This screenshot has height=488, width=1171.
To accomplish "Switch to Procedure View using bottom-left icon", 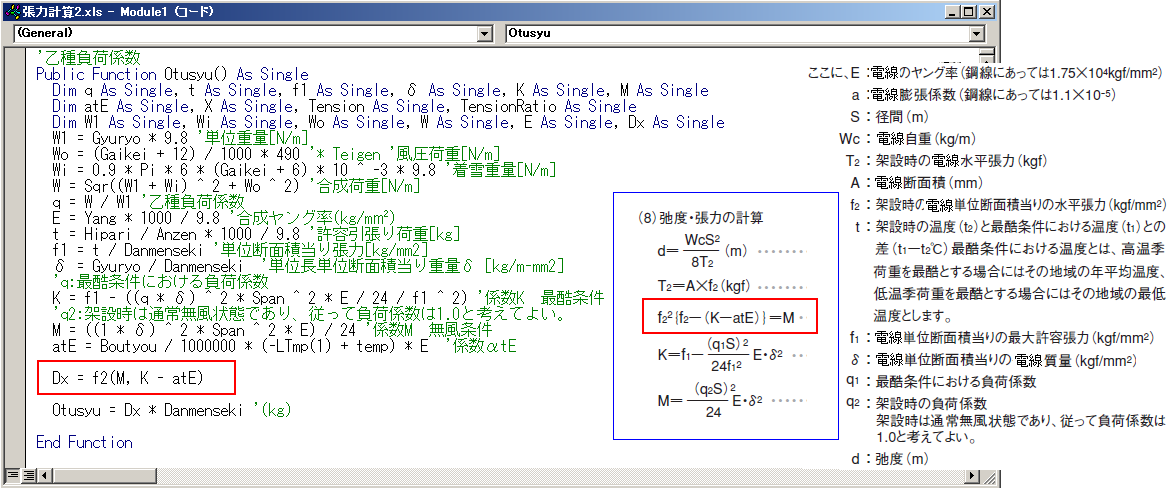I will pos(13,475).
